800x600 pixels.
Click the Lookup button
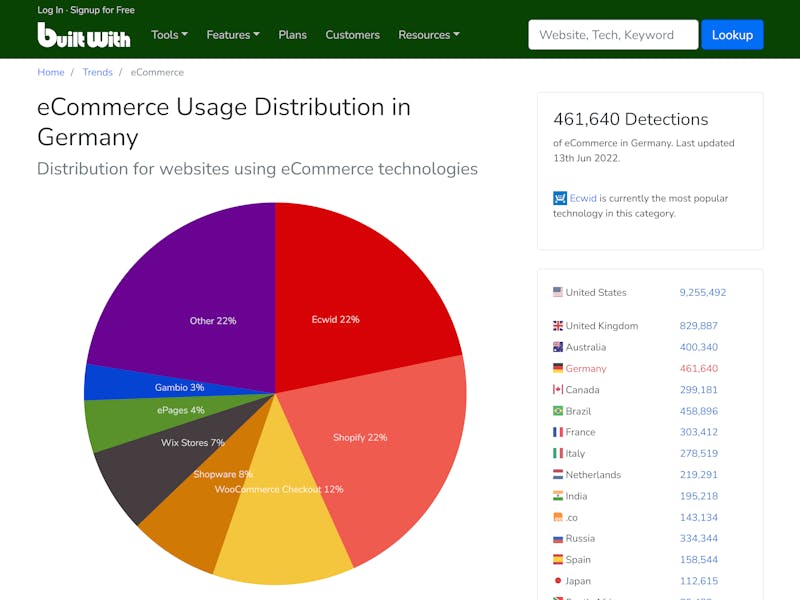tap(732, 35)
